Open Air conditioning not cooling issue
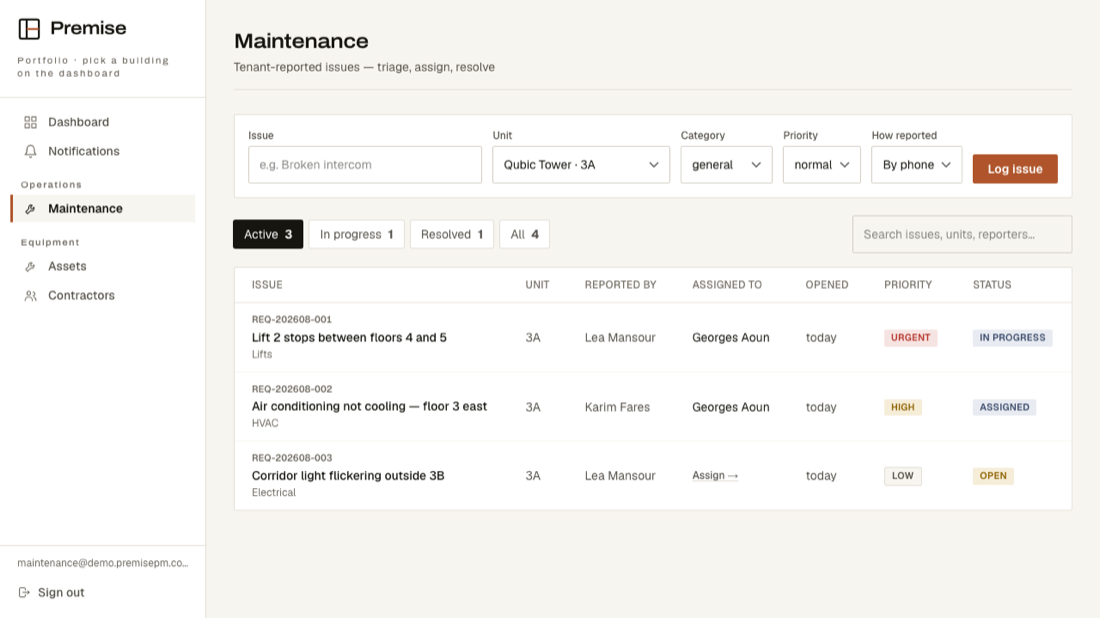 tap(369, 406)
